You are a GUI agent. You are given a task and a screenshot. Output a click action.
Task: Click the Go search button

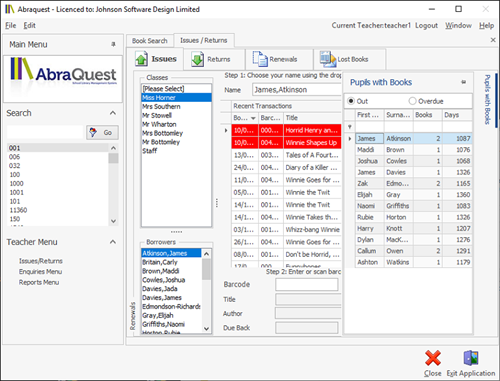coord(102,132)
